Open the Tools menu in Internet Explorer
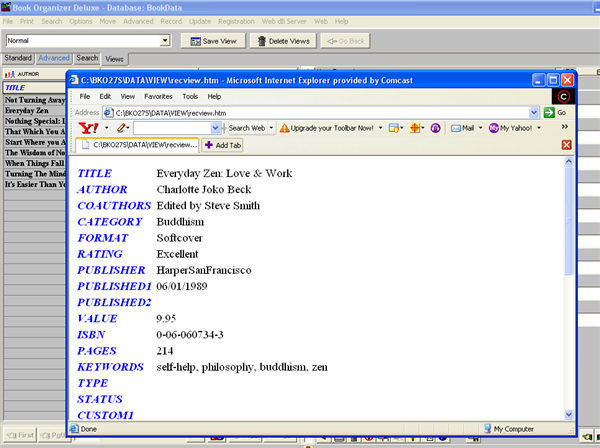The width and height of the screenshot is (600, 448). 190,96
